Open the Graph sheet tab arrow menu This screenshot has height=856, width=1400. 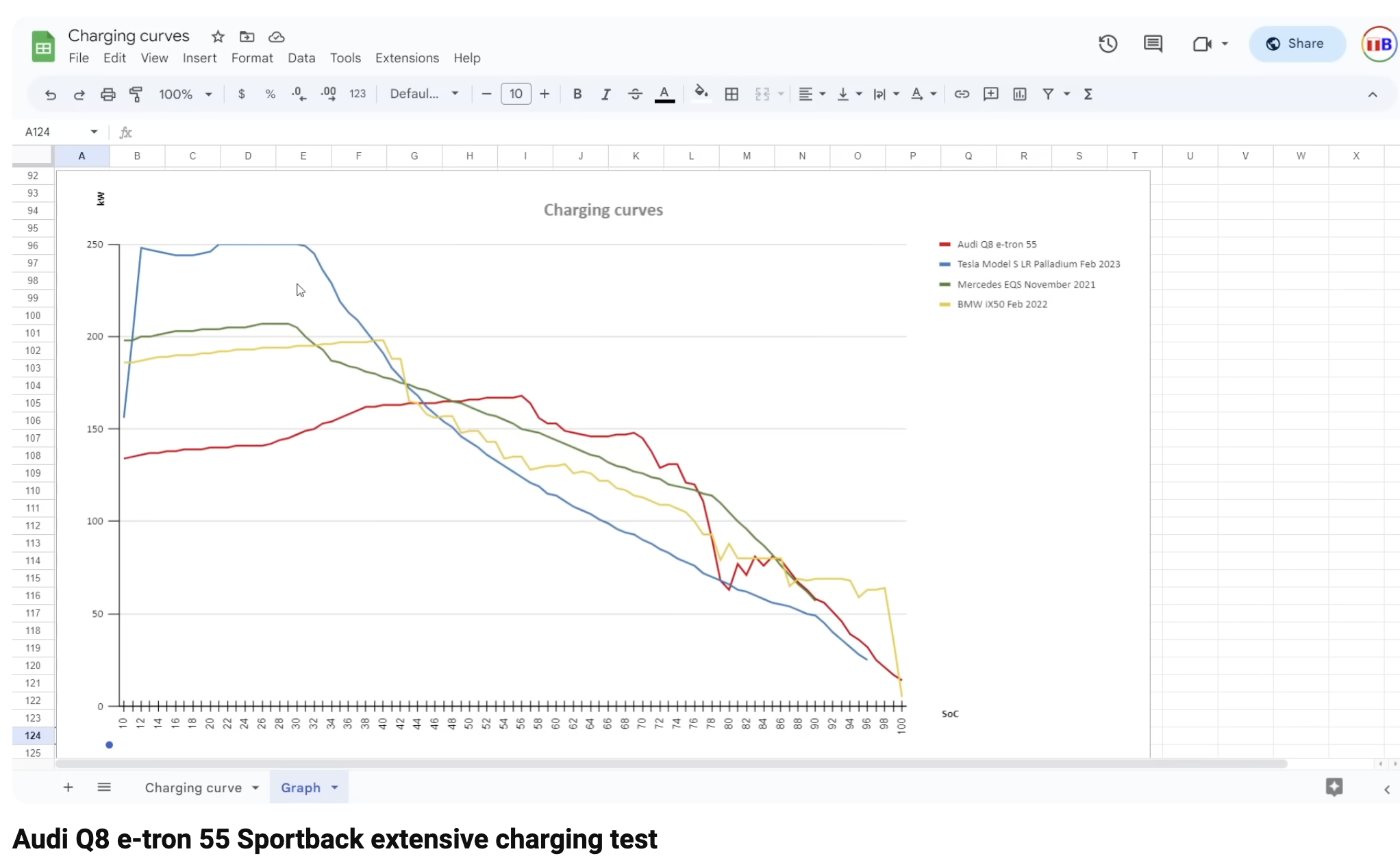tap(335, 788)
